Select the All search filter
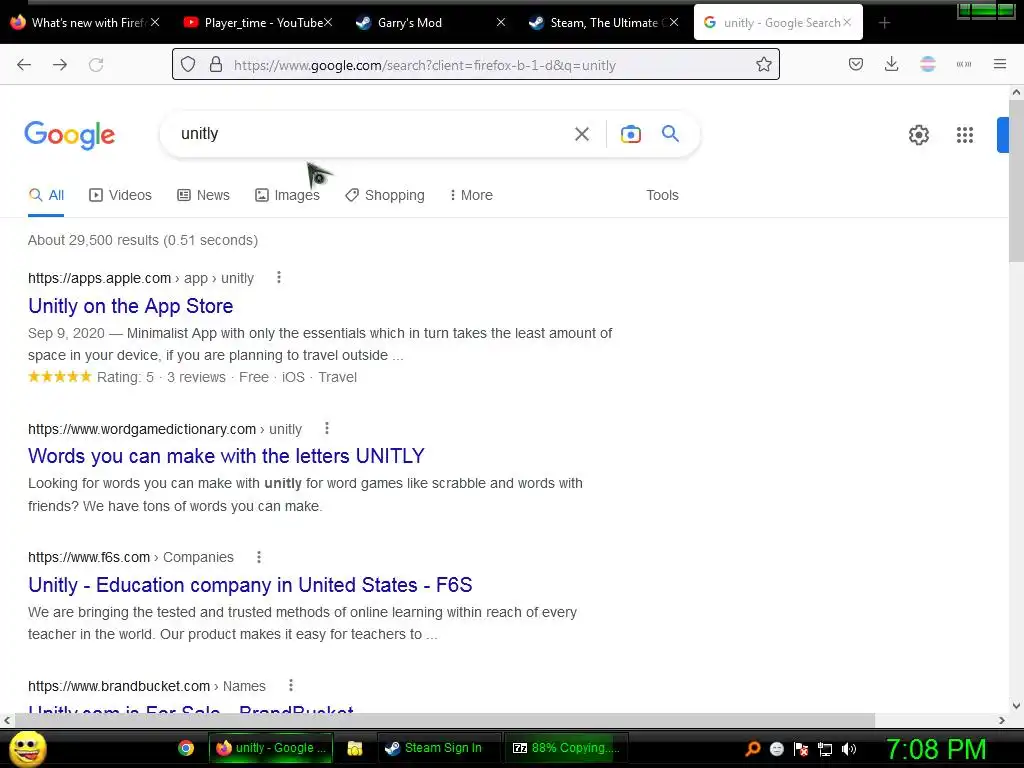 tap(46, 195)
